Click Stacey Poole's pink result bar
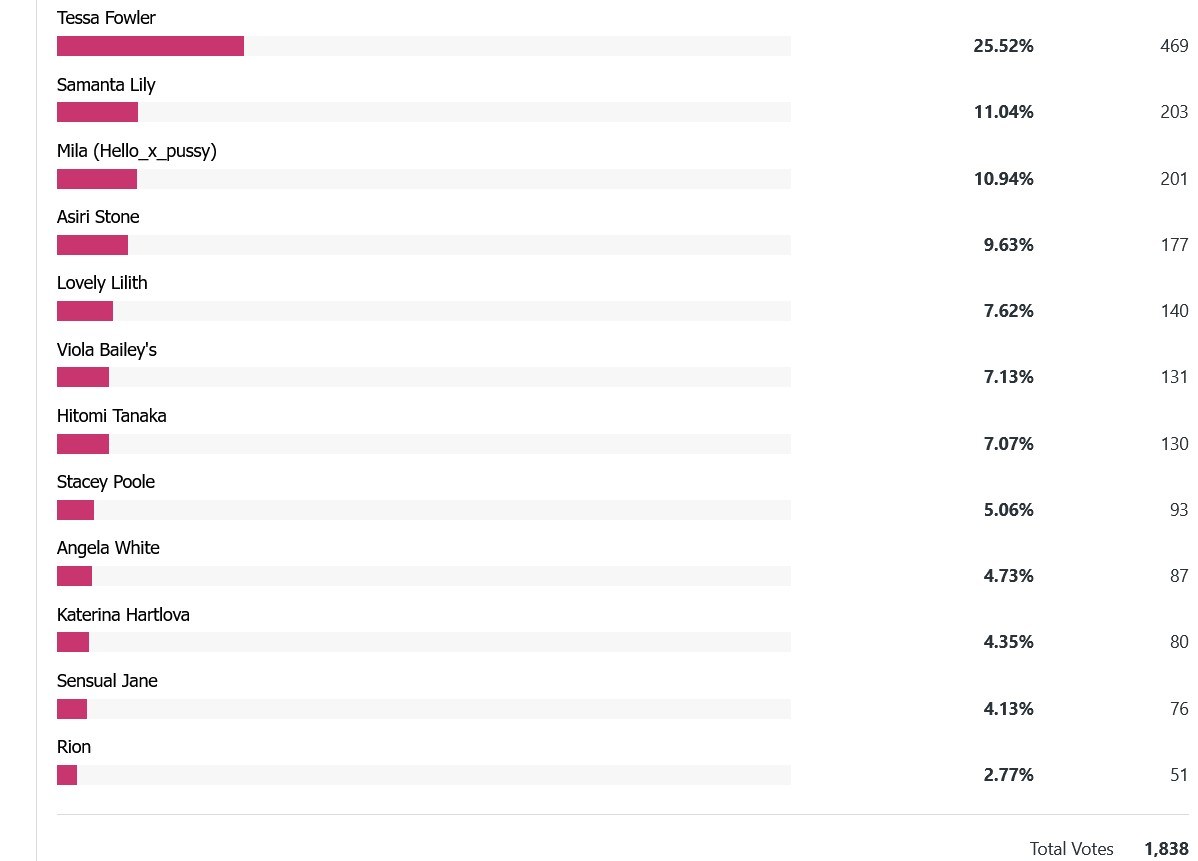 click(75, 510)
